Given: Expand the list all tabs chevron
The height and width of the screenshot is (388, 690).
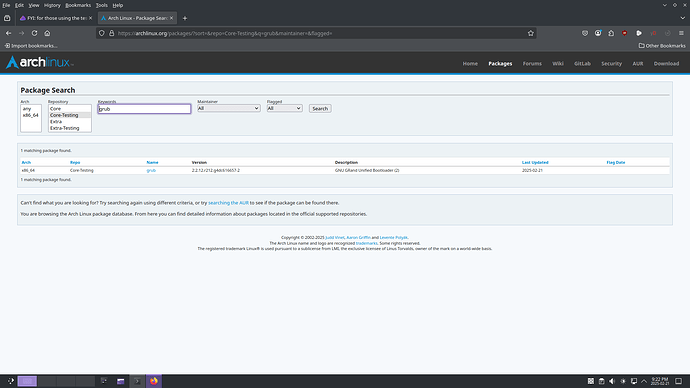Looking at the screenshot, I should (683, 18).
